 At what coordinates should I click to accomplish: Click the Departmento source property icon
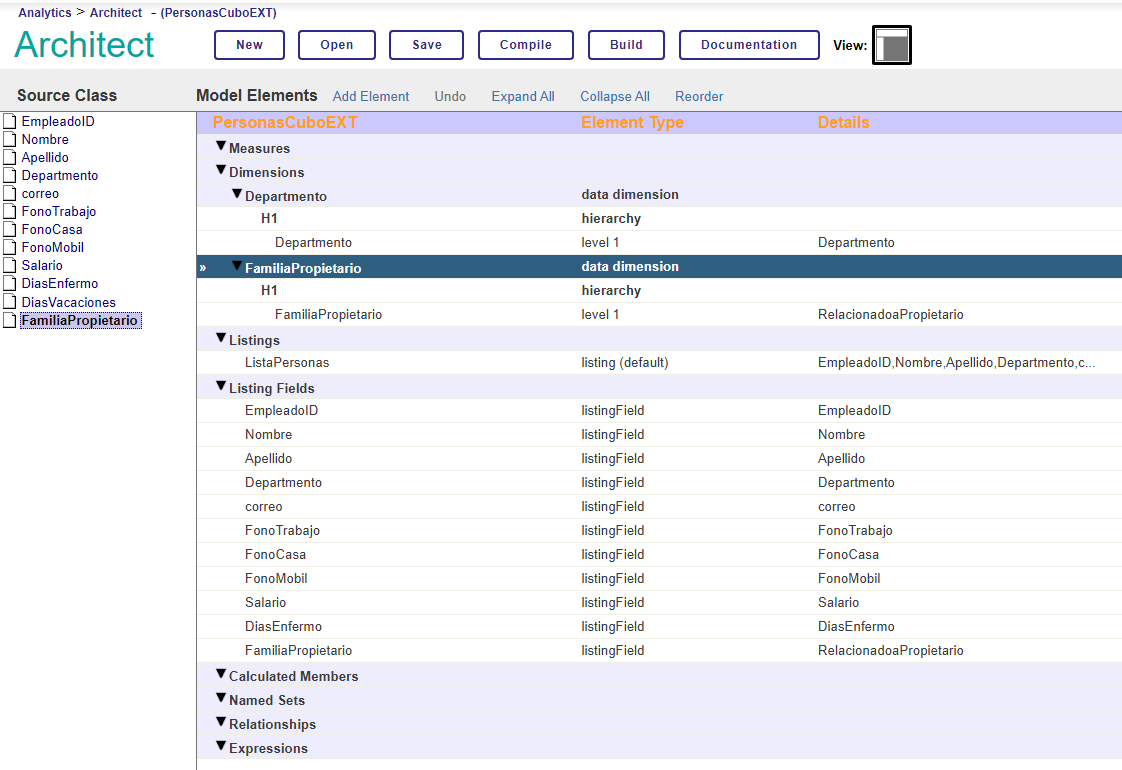tap(10, 176)
